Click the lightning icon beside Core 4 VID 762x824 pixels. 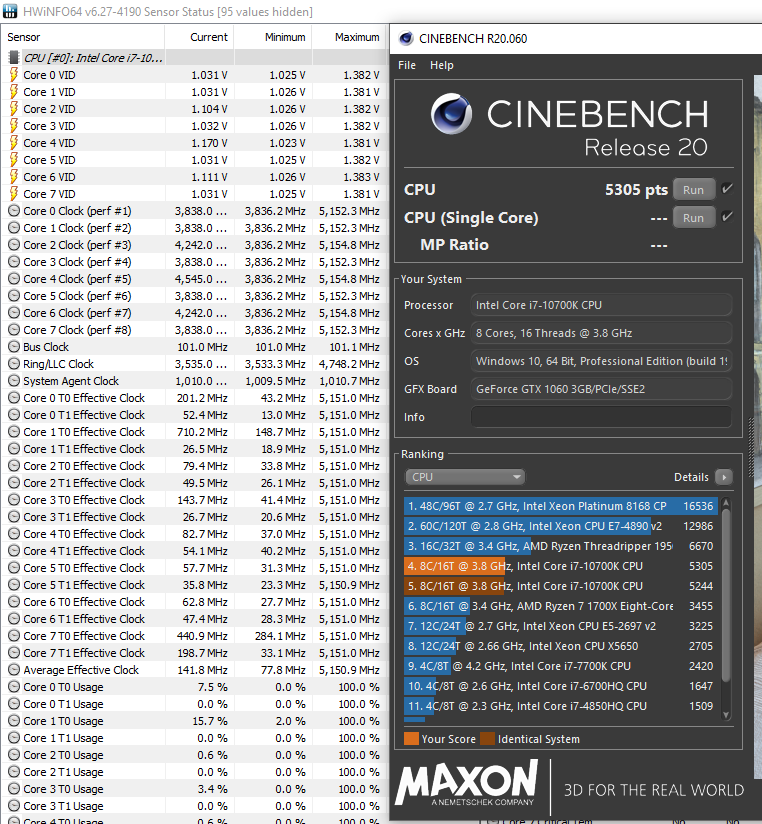point(14,143)
